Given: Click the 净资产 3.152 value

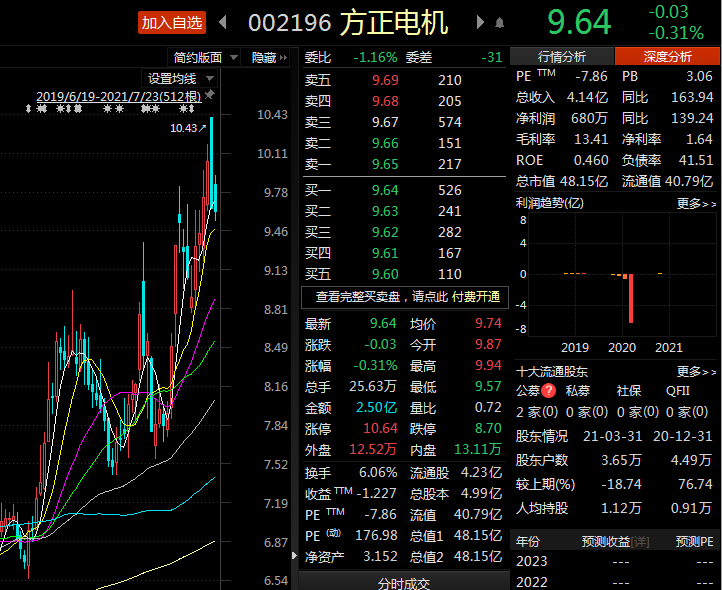Looking at the screenshot, I should pyautogui.click(x=380, y=556).
